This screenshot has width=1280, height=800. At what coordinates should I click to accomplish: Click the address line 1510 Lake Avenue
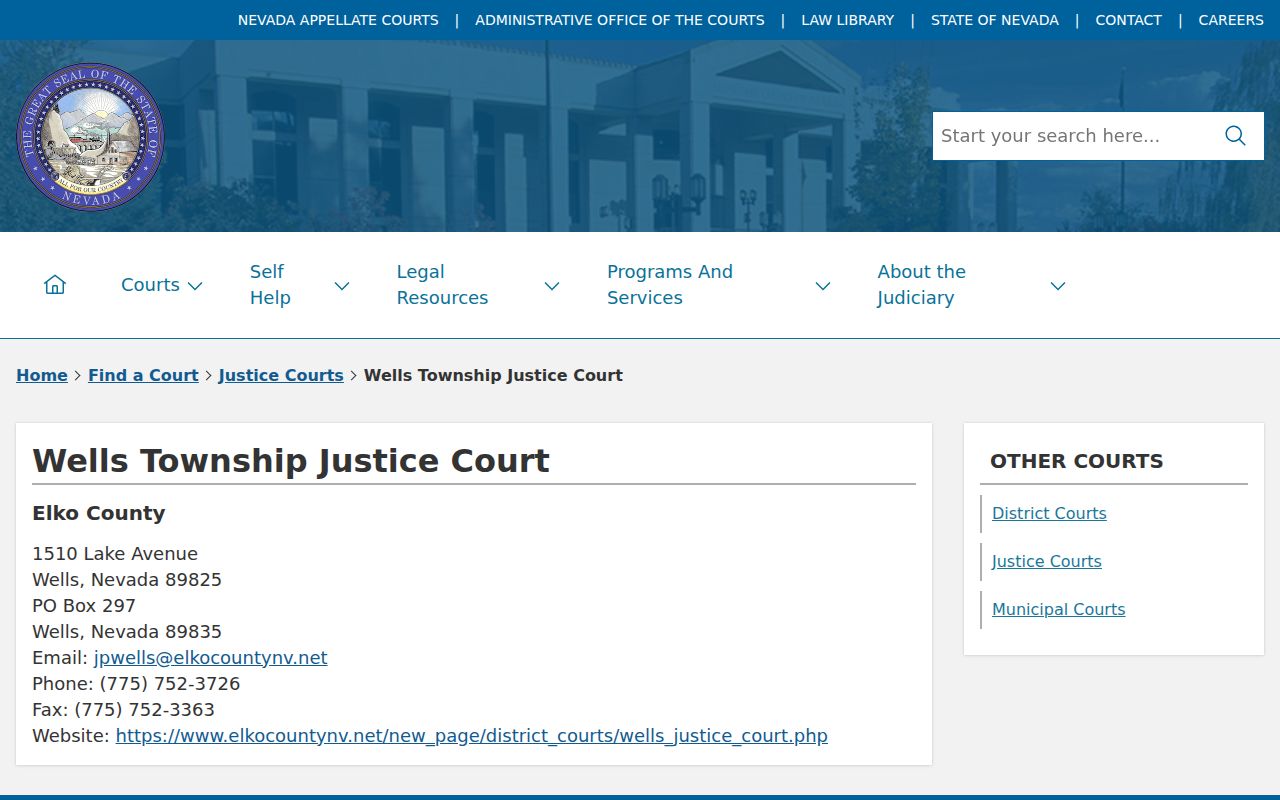[115, 554]
